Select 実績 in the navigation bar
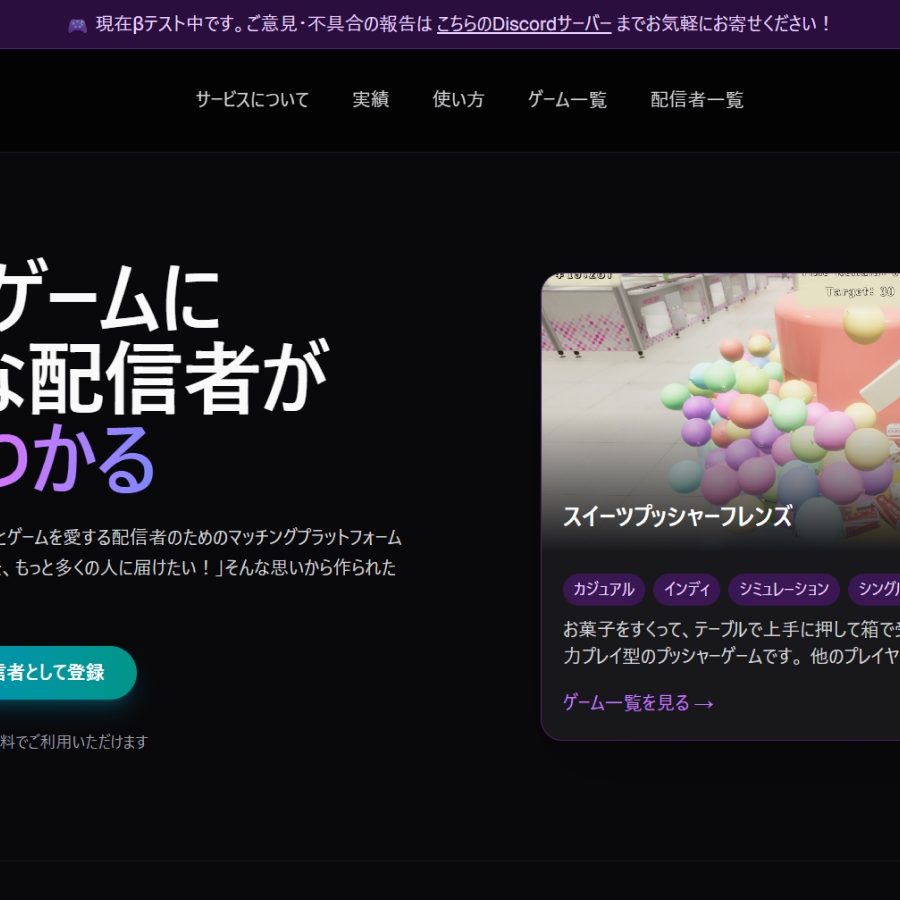 tap(369, 100)
